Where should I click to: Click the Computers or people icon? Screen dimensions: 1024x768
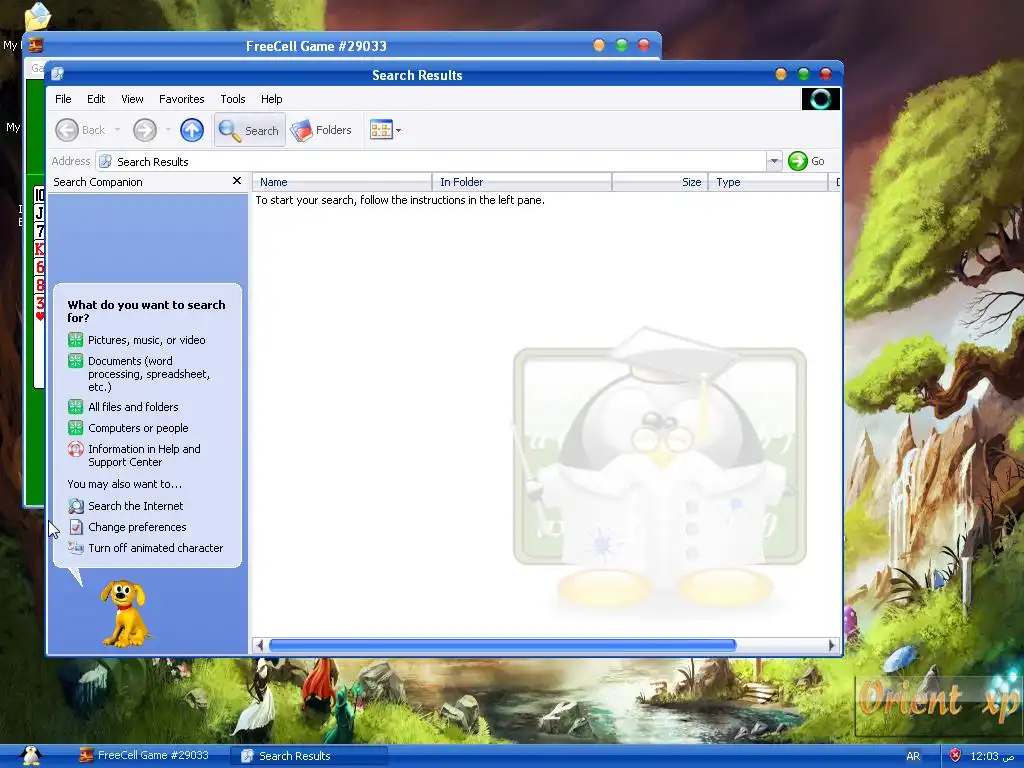76,428
